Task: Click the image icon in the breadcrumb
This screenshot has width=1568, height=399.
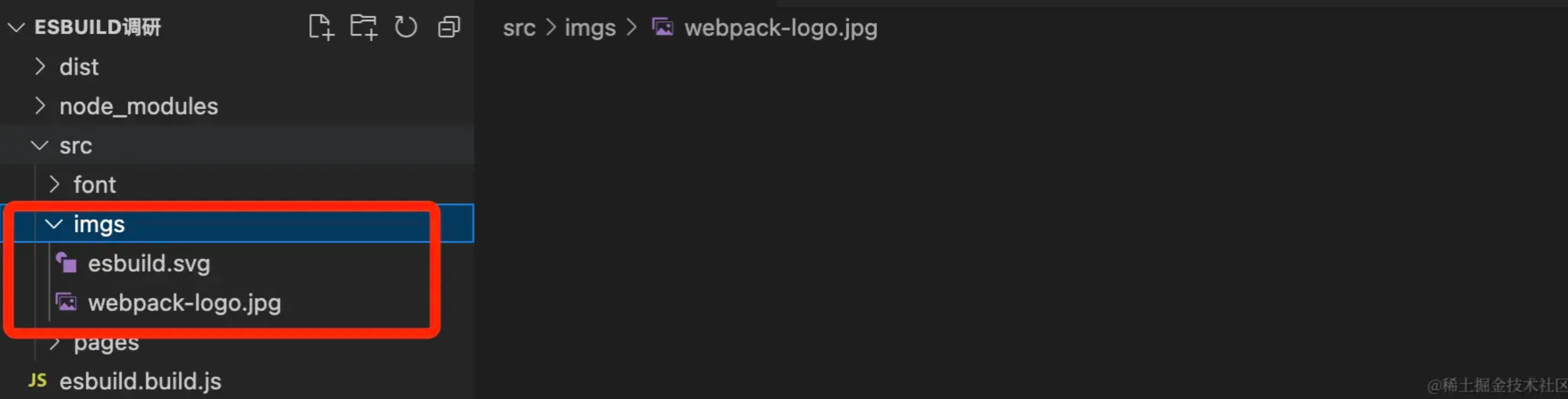Action: click(663, 27)
